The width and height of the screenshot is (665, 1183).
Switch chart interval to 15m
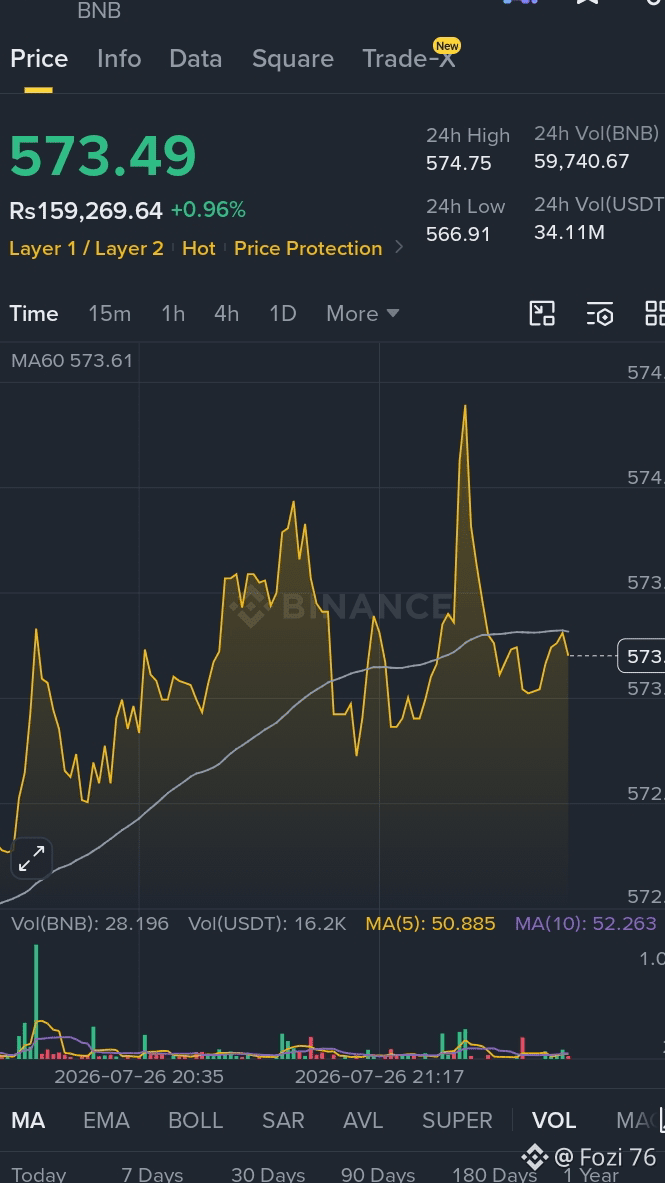(x=109, y=314)
